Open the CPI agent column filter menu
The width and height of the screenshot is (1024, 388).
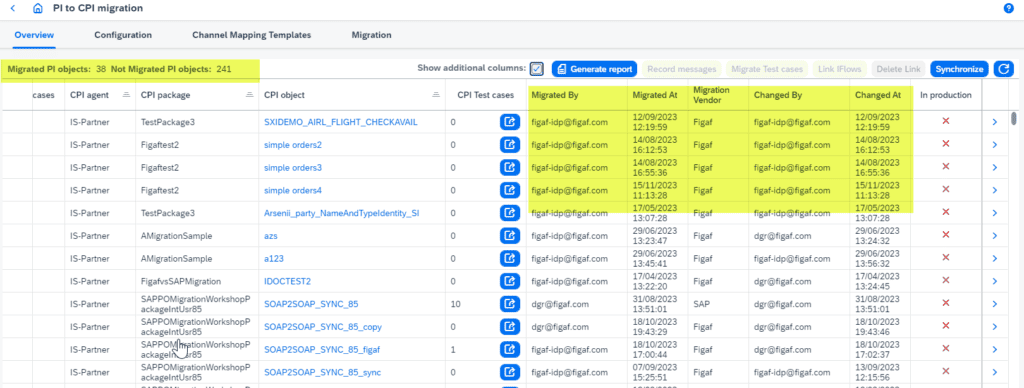127,95
